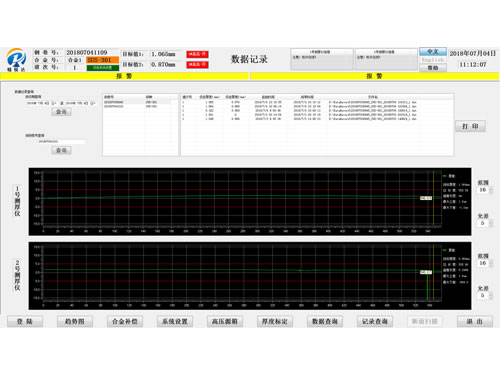
Task: Click the coil number search input field
Action: 61,142
